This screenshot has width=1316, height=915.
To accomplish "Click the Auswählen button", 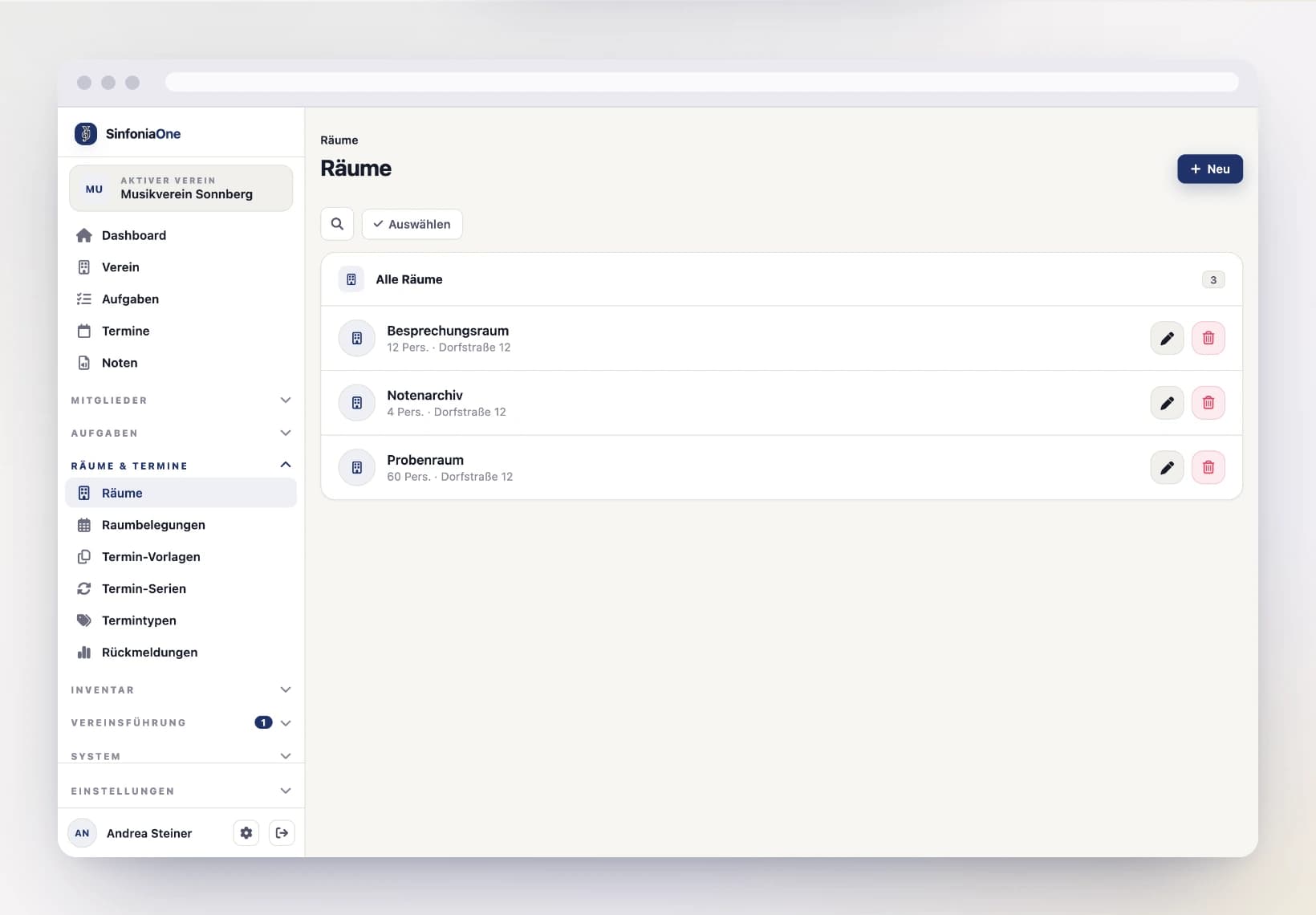I will [x=412, y=224].
